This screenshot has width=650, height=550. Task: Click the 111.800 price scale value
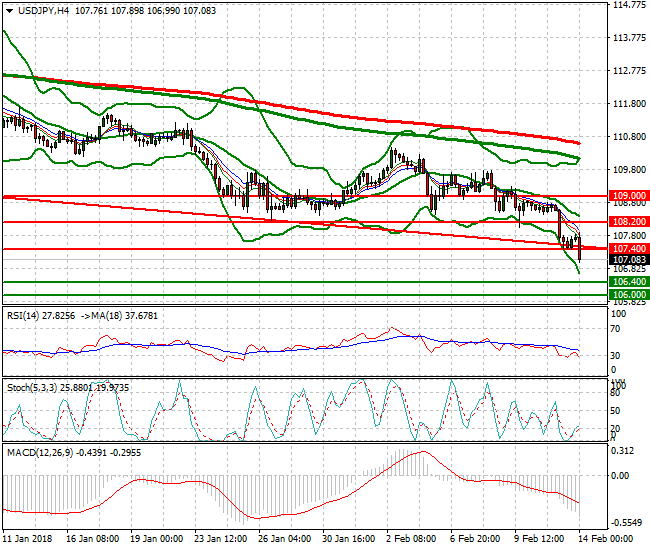pos(629,104)
